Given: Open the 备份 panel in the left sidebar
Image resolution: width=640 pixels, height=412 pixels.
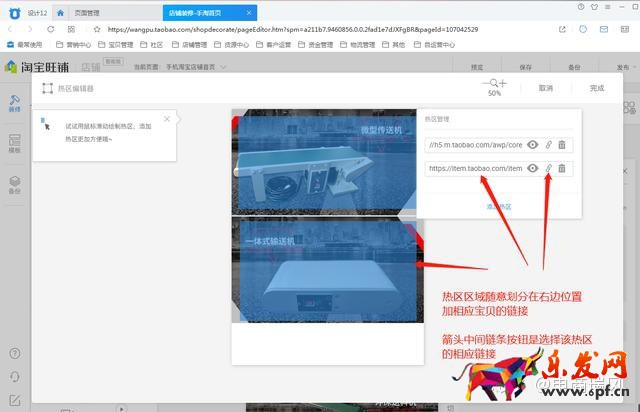Looking at the screenshot, I should 14,184.
